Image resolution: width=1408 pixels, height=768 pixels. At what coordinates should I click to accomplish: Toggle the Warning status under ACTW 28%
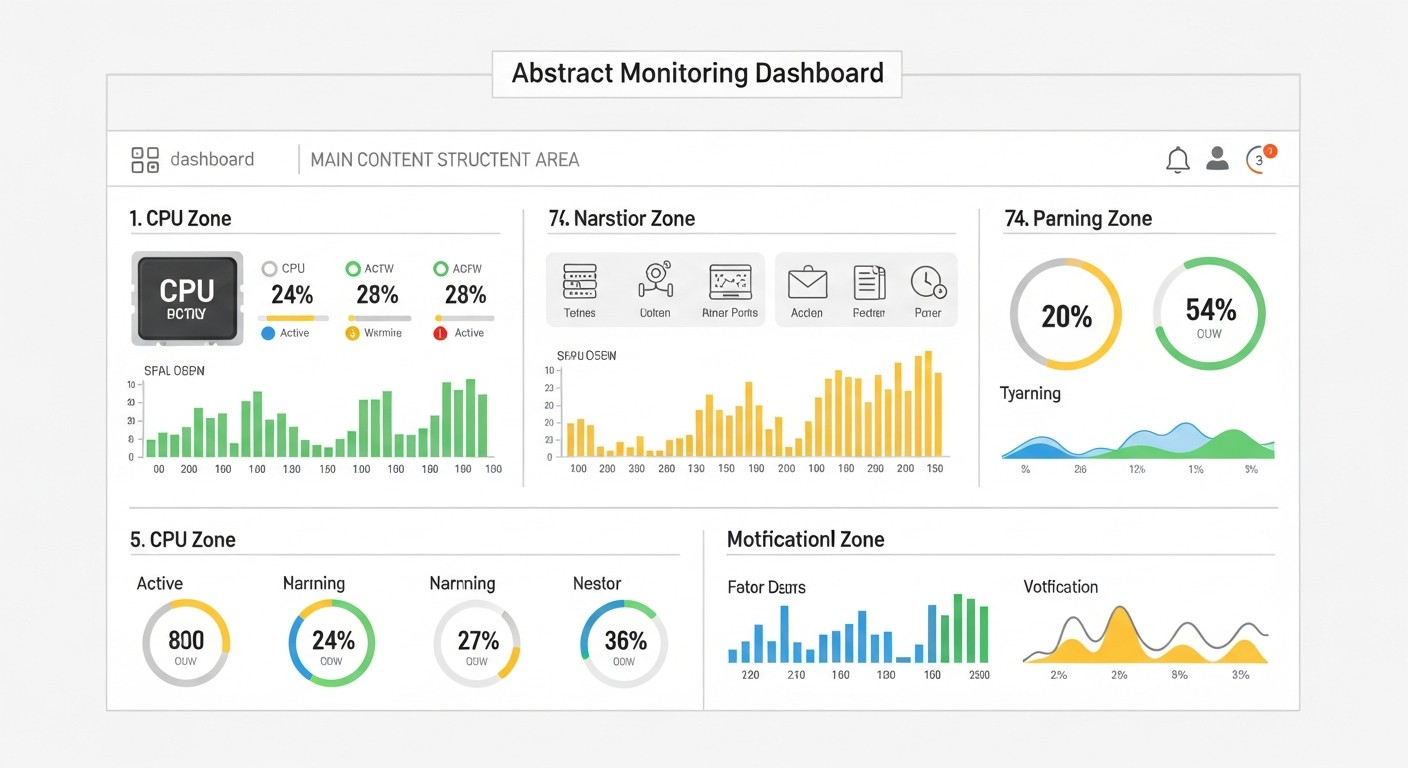click(x=352, y=332)
